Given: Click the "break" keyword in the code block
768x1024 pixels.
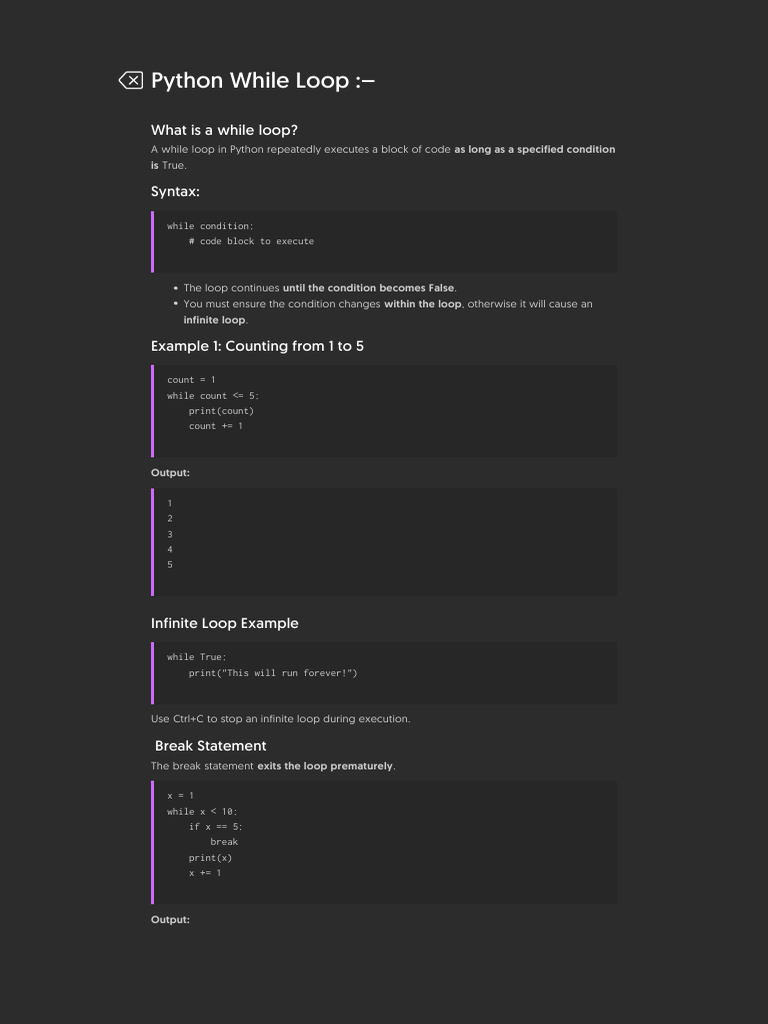Looking at the screenshot, I should (224, 842).
